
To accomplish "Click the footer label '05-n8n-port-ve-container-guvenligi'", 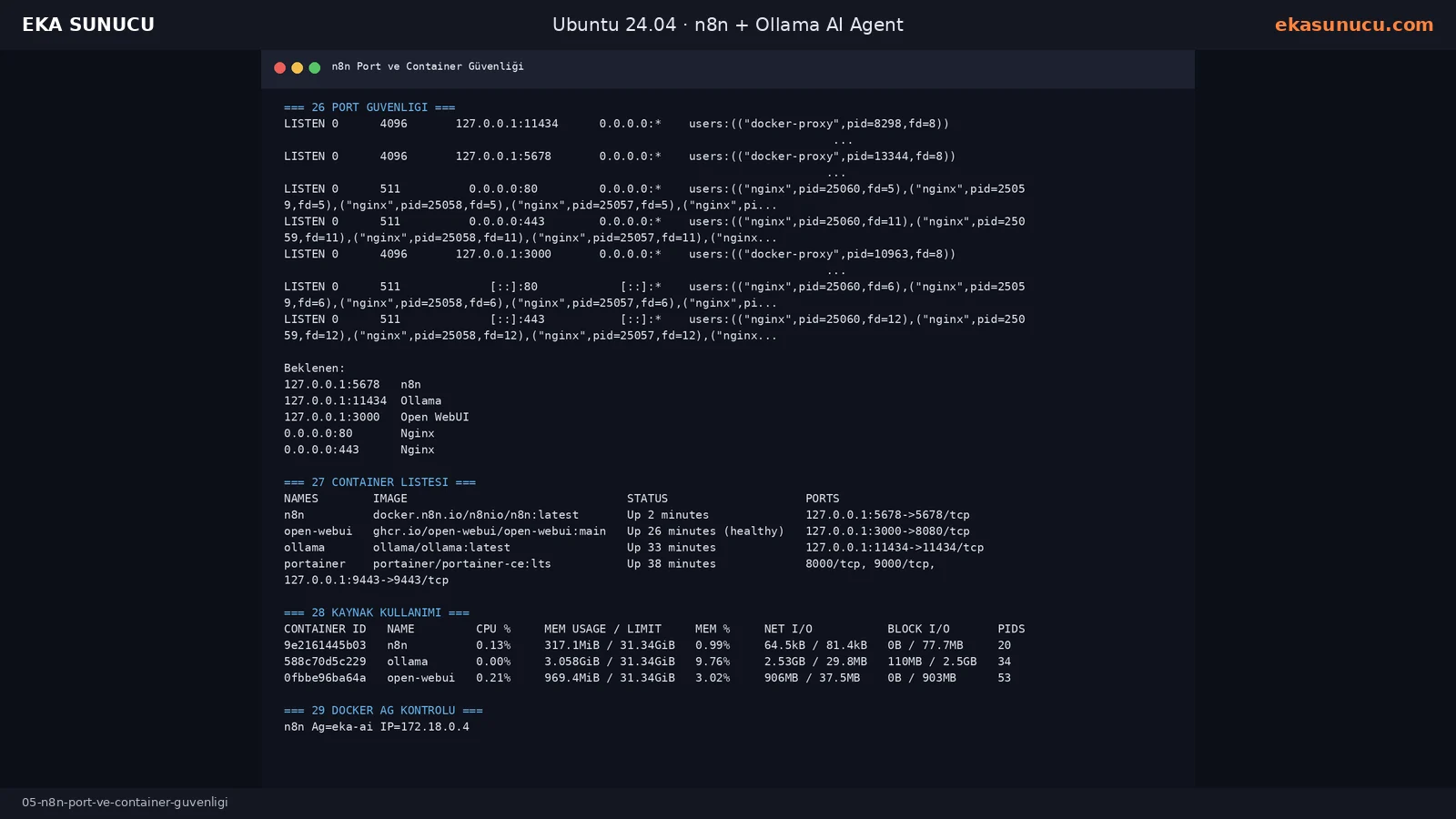I will coord(125,803).
